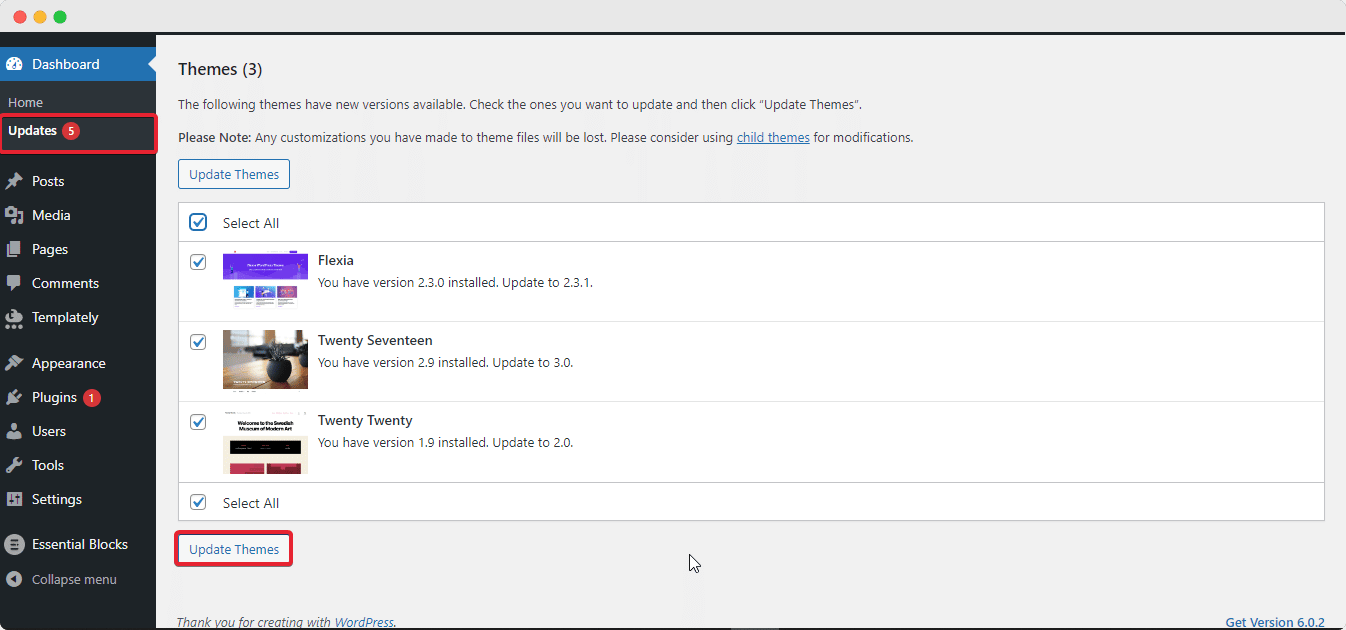This screenshot has height=630, width=1346.
Task: Click the Collapse menu arrow icon
Action: pos(14,579)
